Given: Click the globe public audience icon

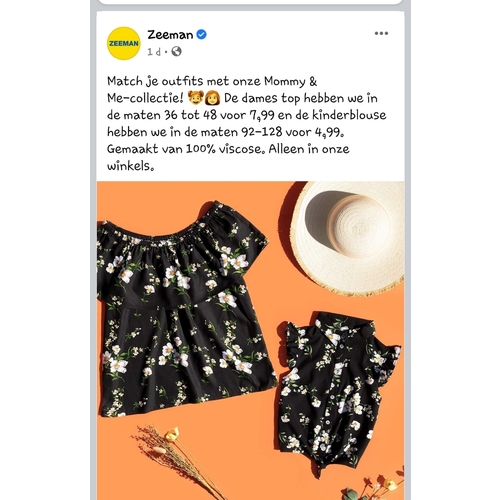Looking at the screenshot, I should (176, 51).
